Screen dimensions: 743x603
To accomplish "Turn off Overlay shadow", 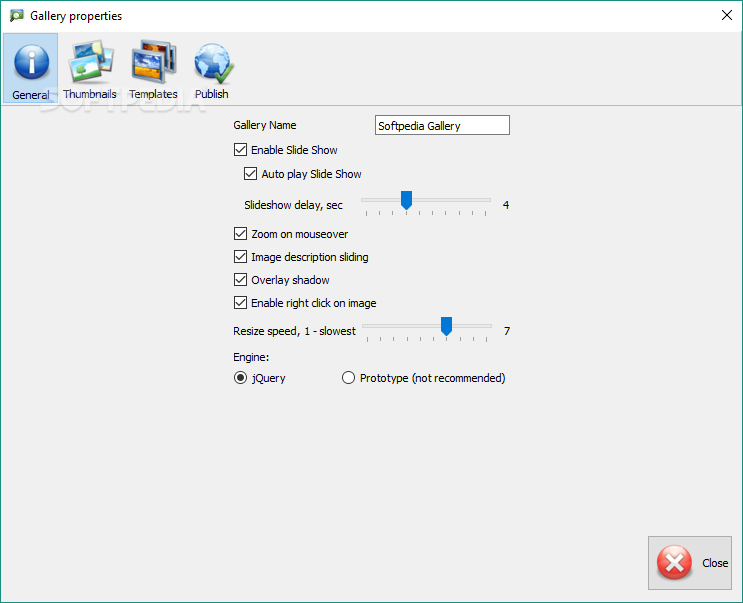I will [240, 279].
